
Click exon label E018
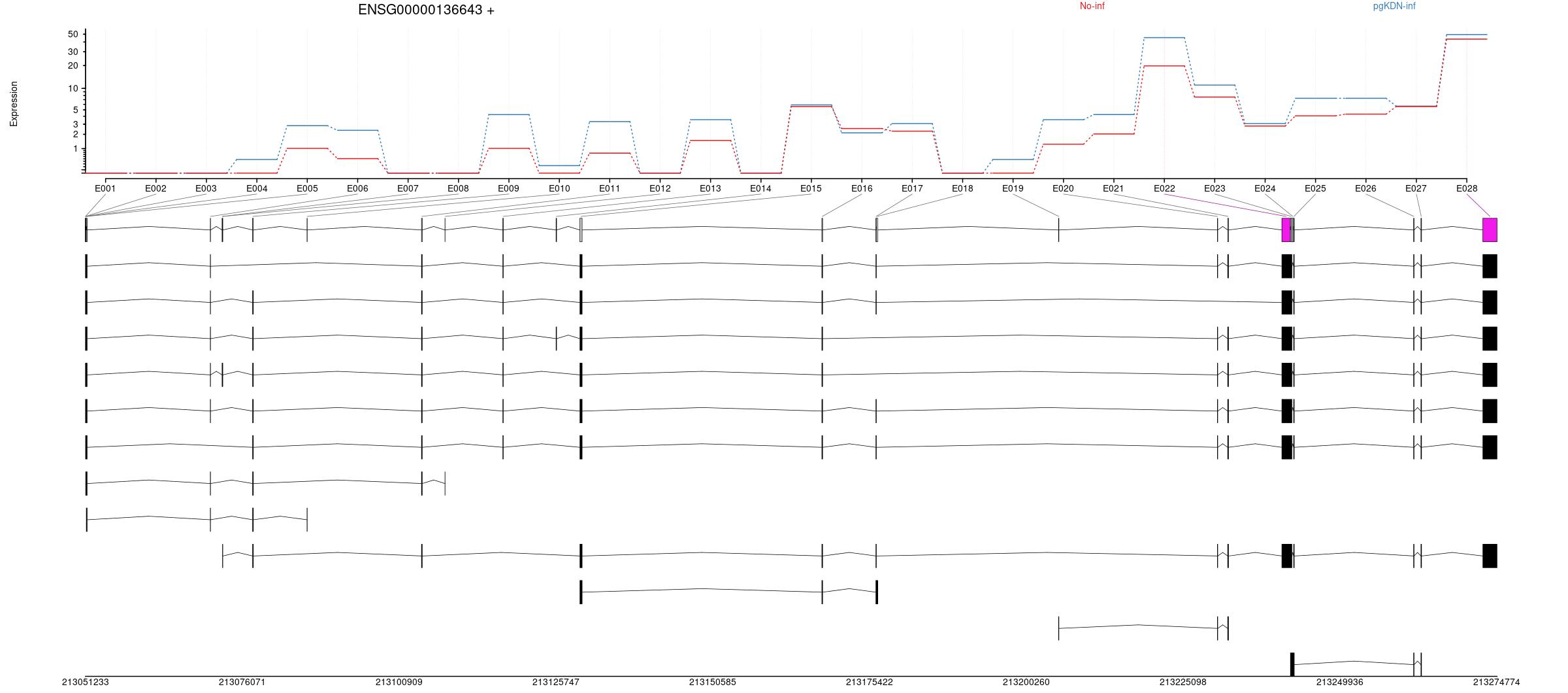pos(962,188)
